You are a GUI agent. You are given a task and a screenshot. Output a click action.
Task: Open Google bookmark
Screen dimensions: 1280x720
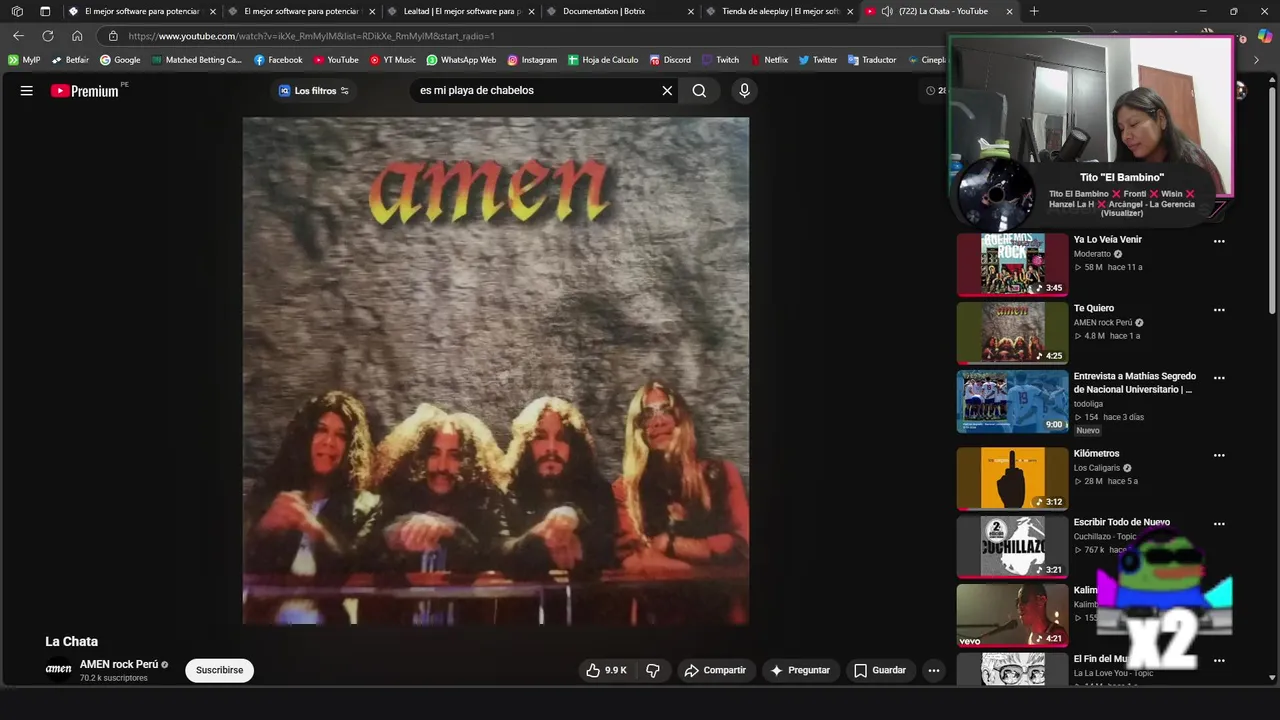pos(120,60)
